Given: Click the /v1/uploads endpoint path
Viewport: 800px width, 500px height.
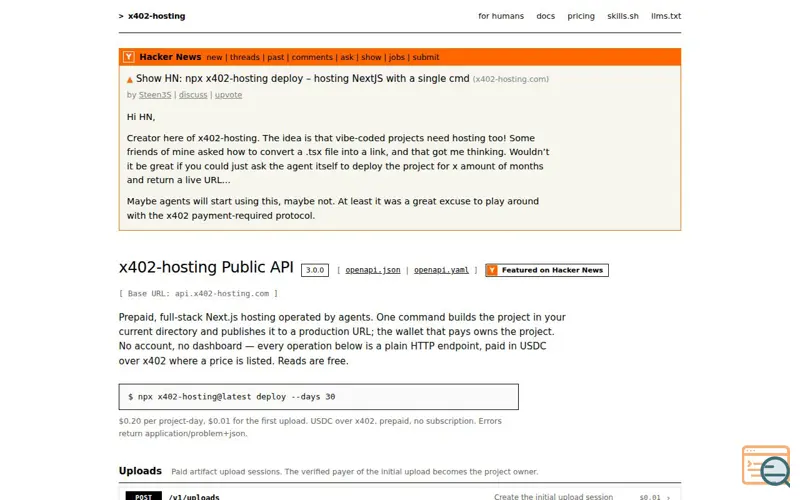Looking at the screenshot, I should 194,496.
